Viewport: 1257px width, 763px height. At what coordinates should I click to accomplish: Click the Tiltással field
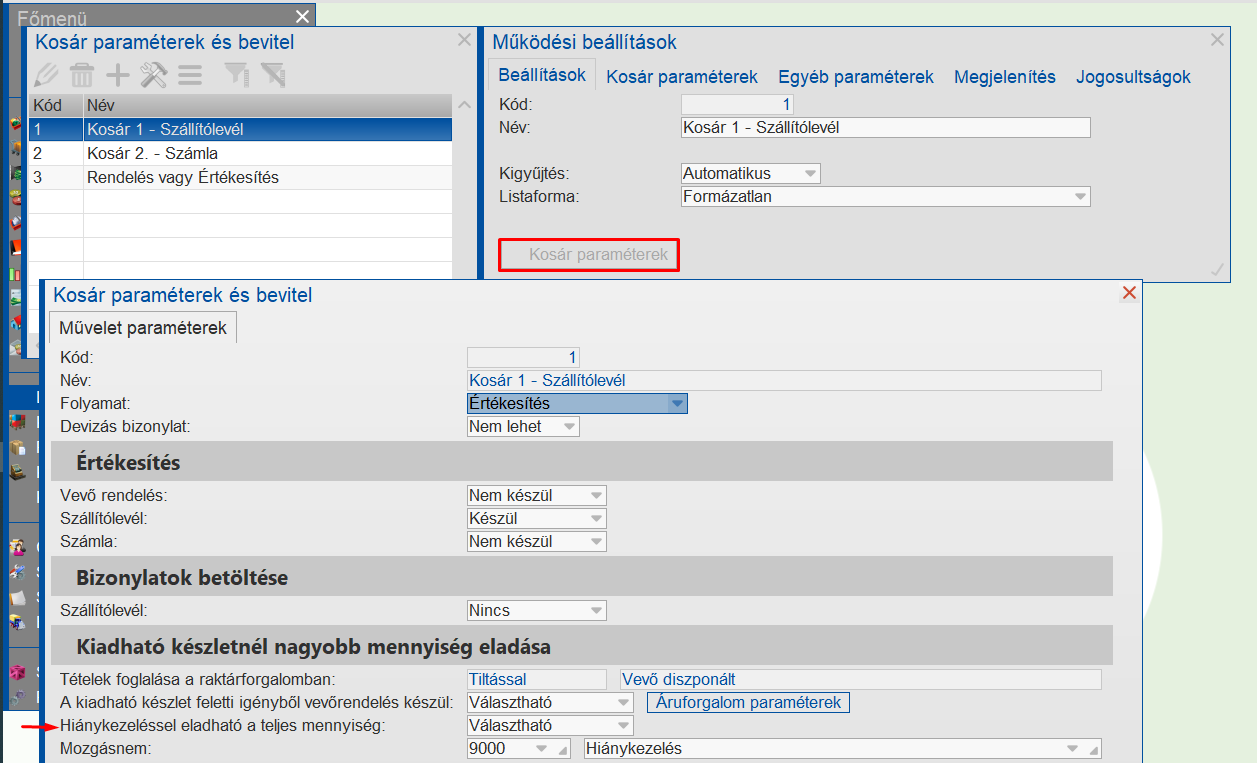(537, 680)
